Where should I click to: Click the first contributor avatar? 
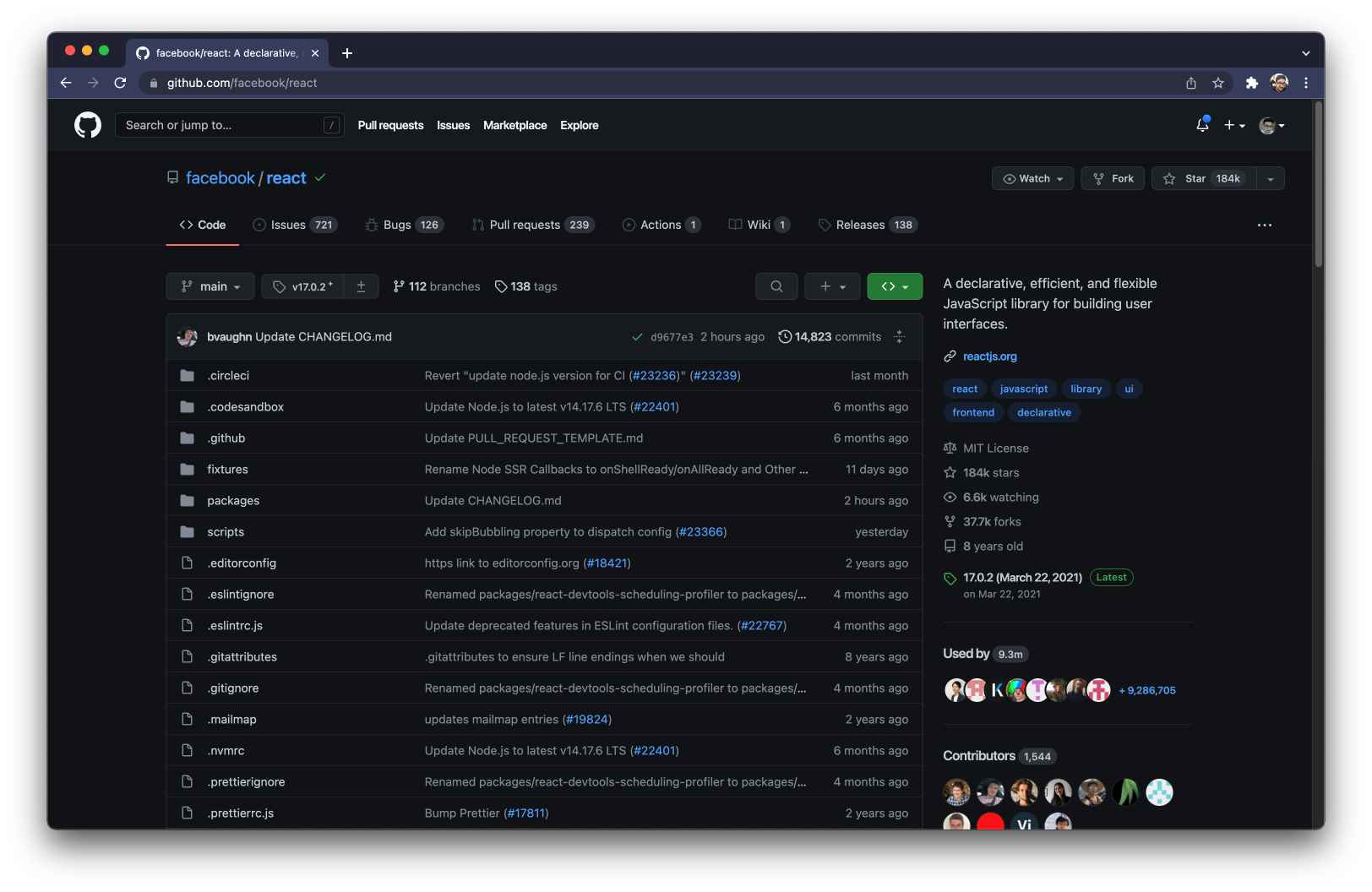[x=956, y=792]
